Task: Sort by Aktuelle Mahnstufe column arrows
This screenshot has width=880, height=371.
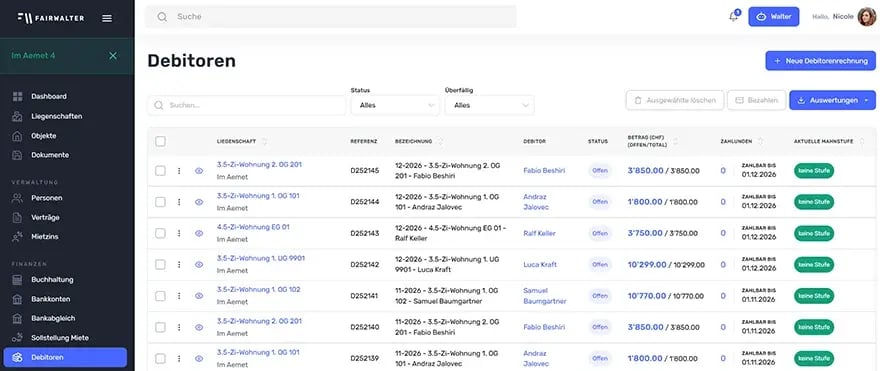Action: pyautogui.click(x=861, y=141)
